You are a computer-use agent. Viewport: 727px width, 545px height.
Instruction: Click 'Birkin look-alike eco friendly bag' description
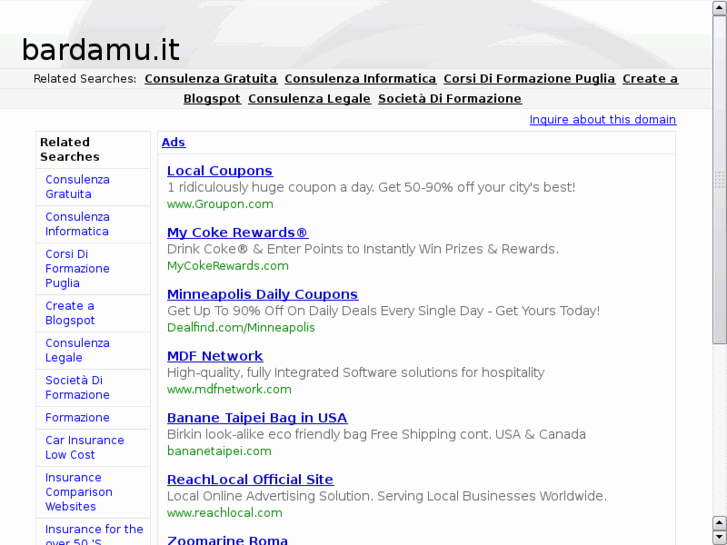point(376,434)
